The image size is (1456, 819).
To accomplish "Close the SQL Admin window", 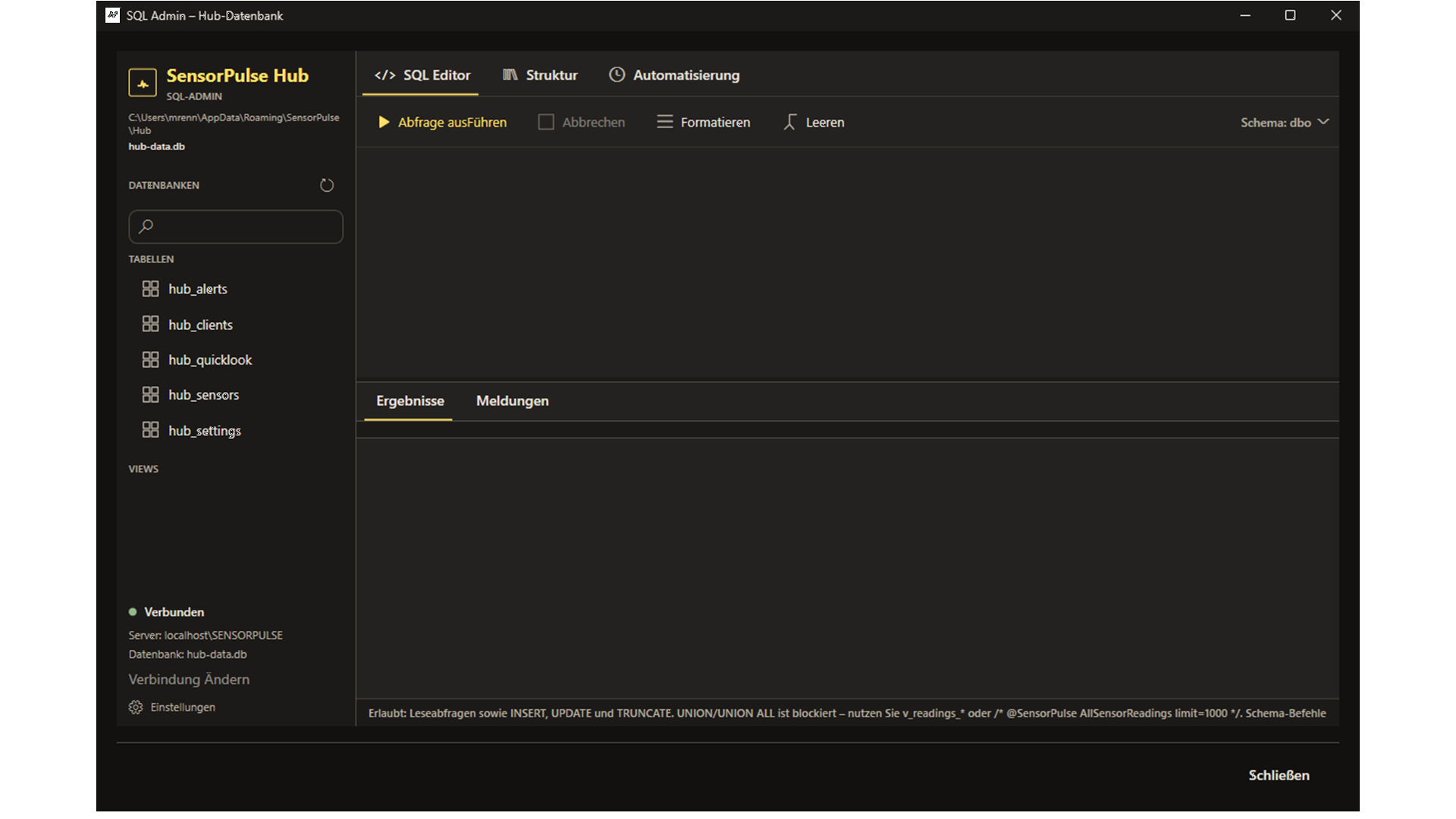I will coord(1336,15).
